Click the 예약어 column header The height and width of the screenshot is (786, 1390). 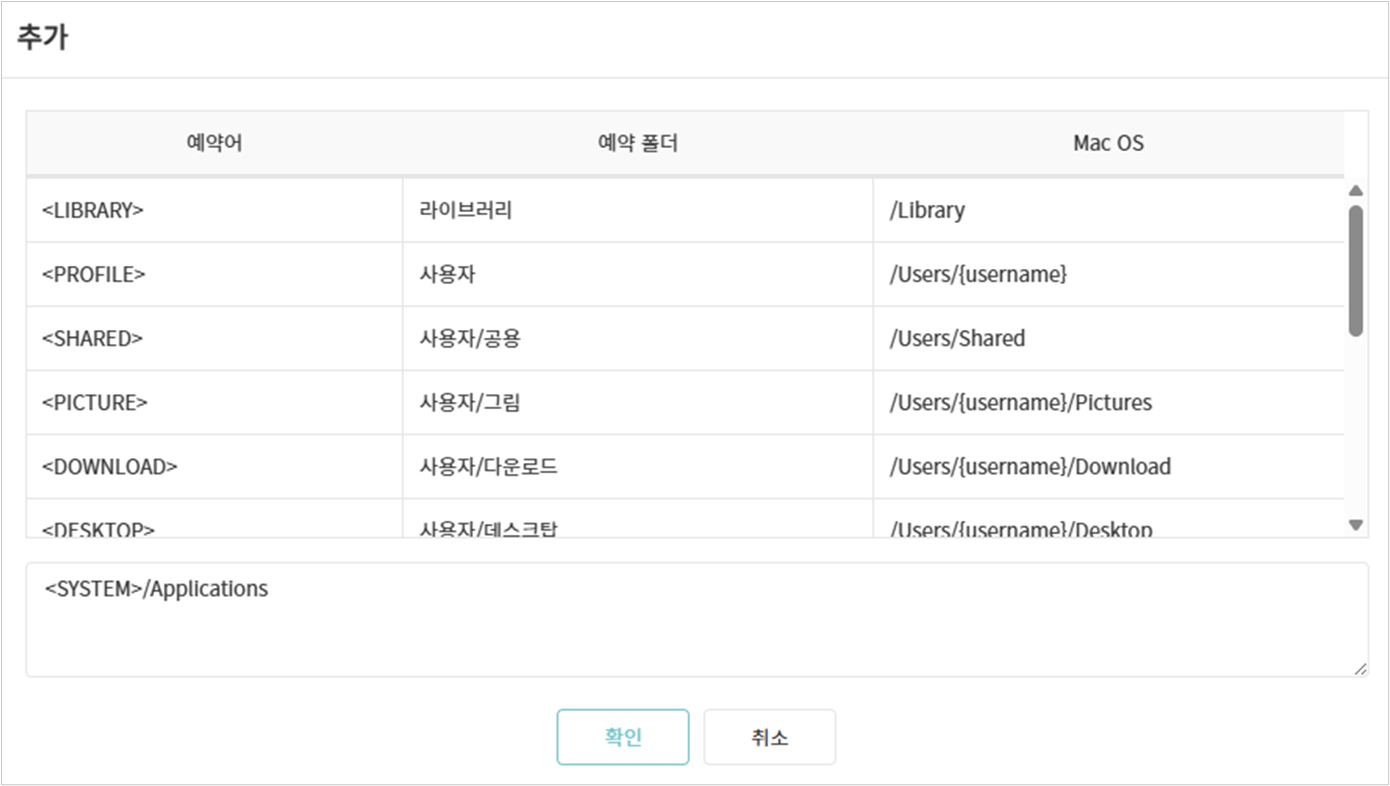point(214,143)
